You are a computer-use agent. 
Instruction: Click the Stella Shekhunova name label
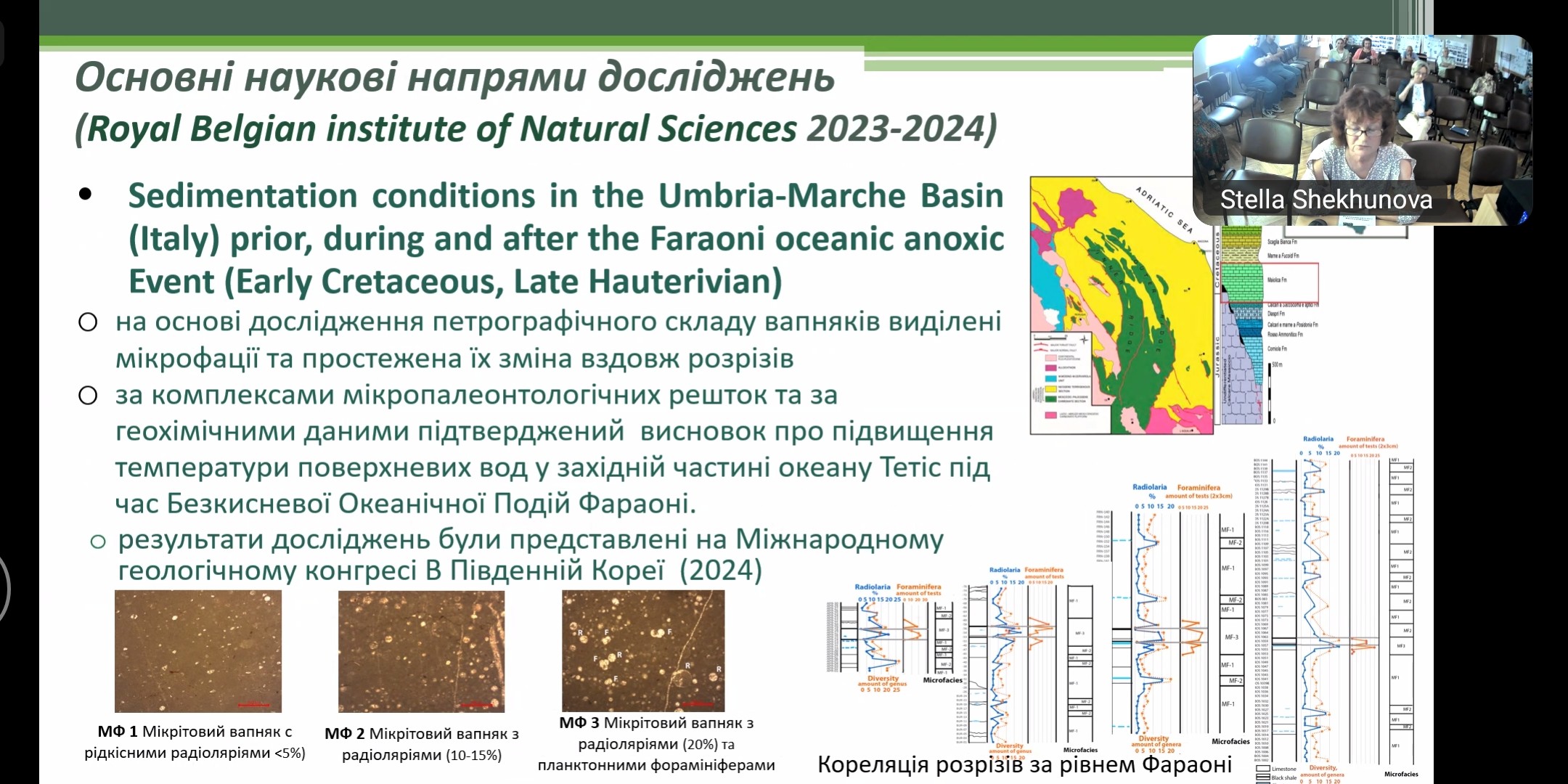(x=1326, y=200)
